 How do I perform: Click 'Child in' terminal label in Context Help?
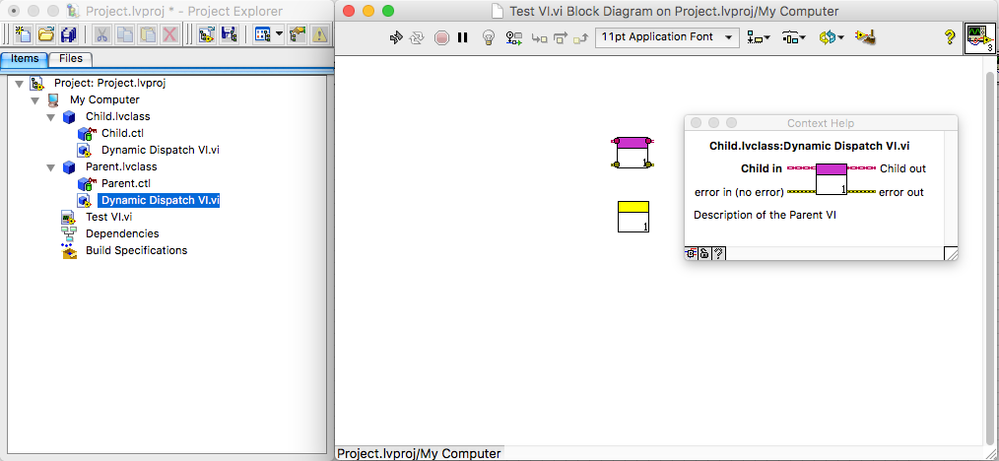(x=761, y=169)
